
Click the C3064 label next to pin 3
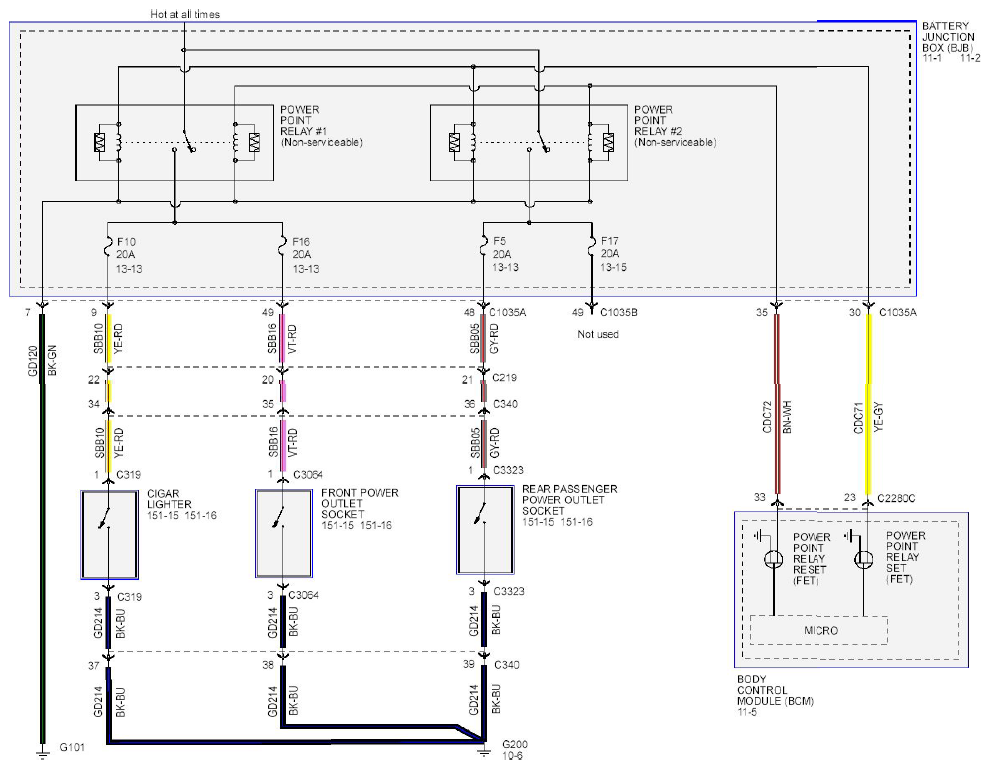point(304,595)
